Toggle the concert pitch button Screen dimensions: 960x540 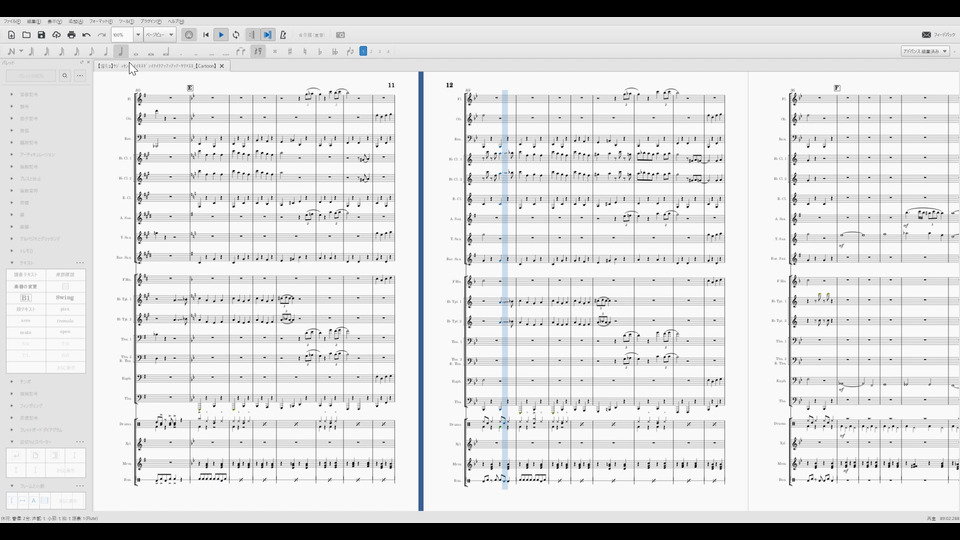pos(312,35)
